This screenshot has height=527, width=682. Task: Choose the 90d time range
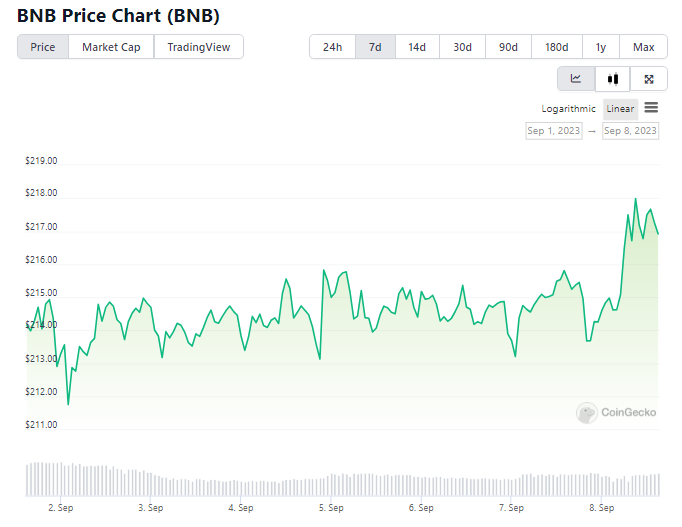[x=508, y=47]
